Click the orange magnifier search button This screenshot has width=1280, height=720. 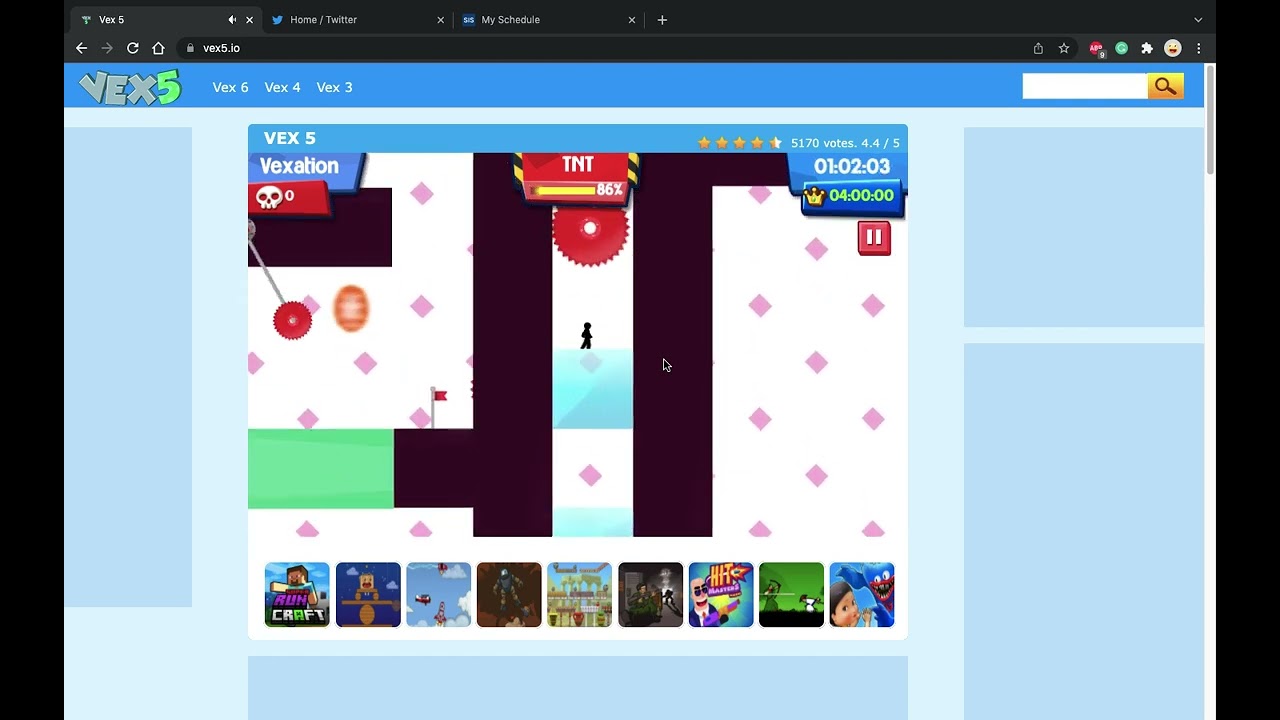click(1165, 87)
